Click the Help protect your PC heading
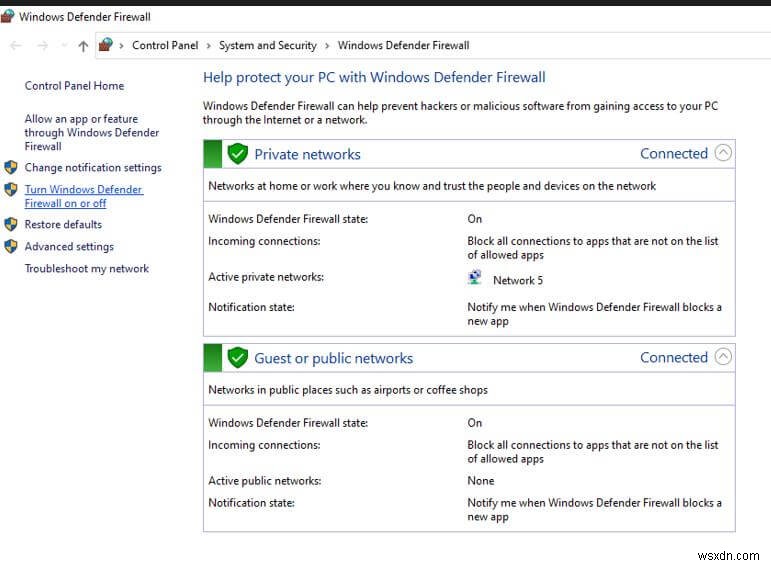 374,78
